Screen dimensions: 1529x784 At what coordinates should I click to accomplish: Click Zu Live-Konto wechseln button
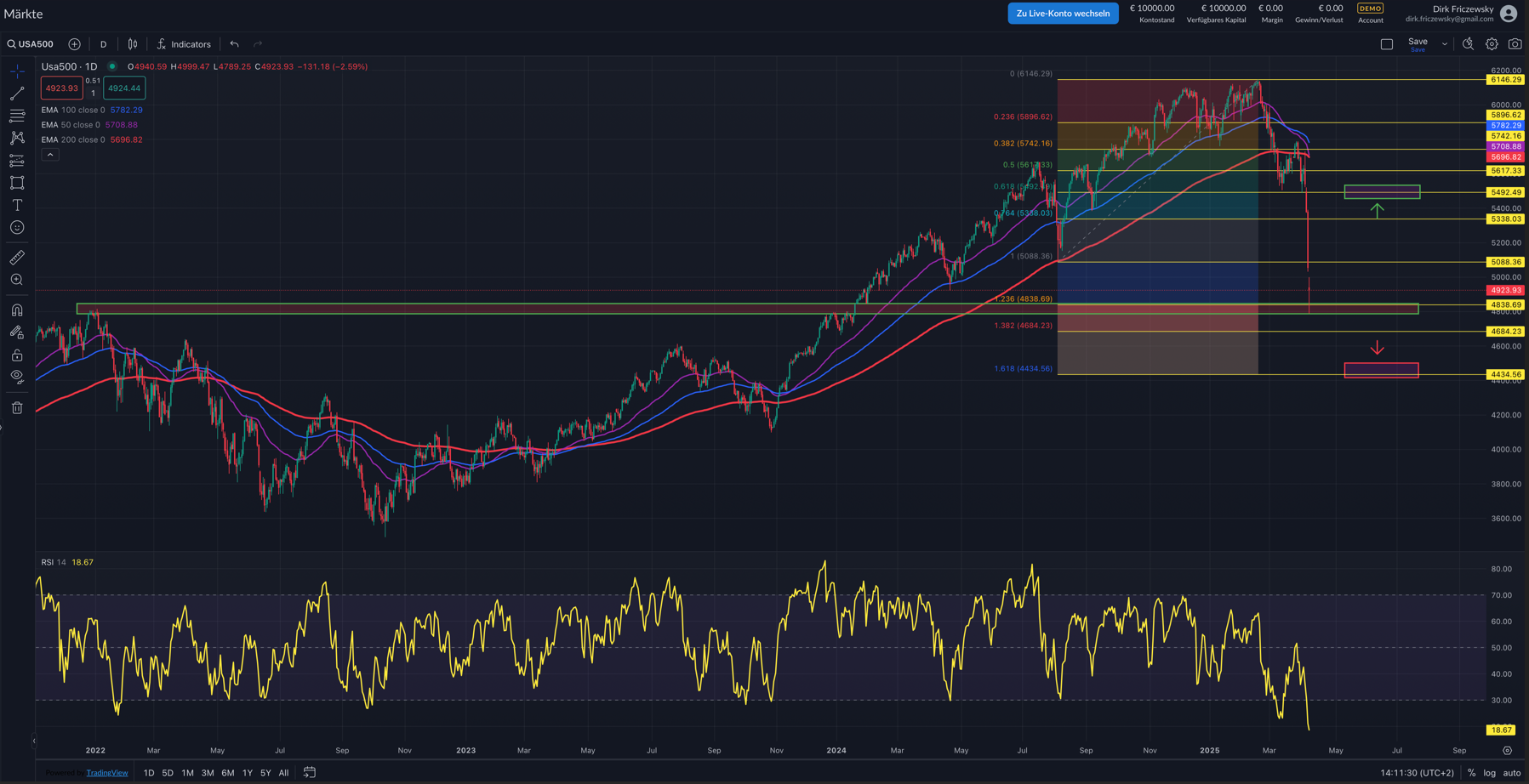pos(1063,14)
